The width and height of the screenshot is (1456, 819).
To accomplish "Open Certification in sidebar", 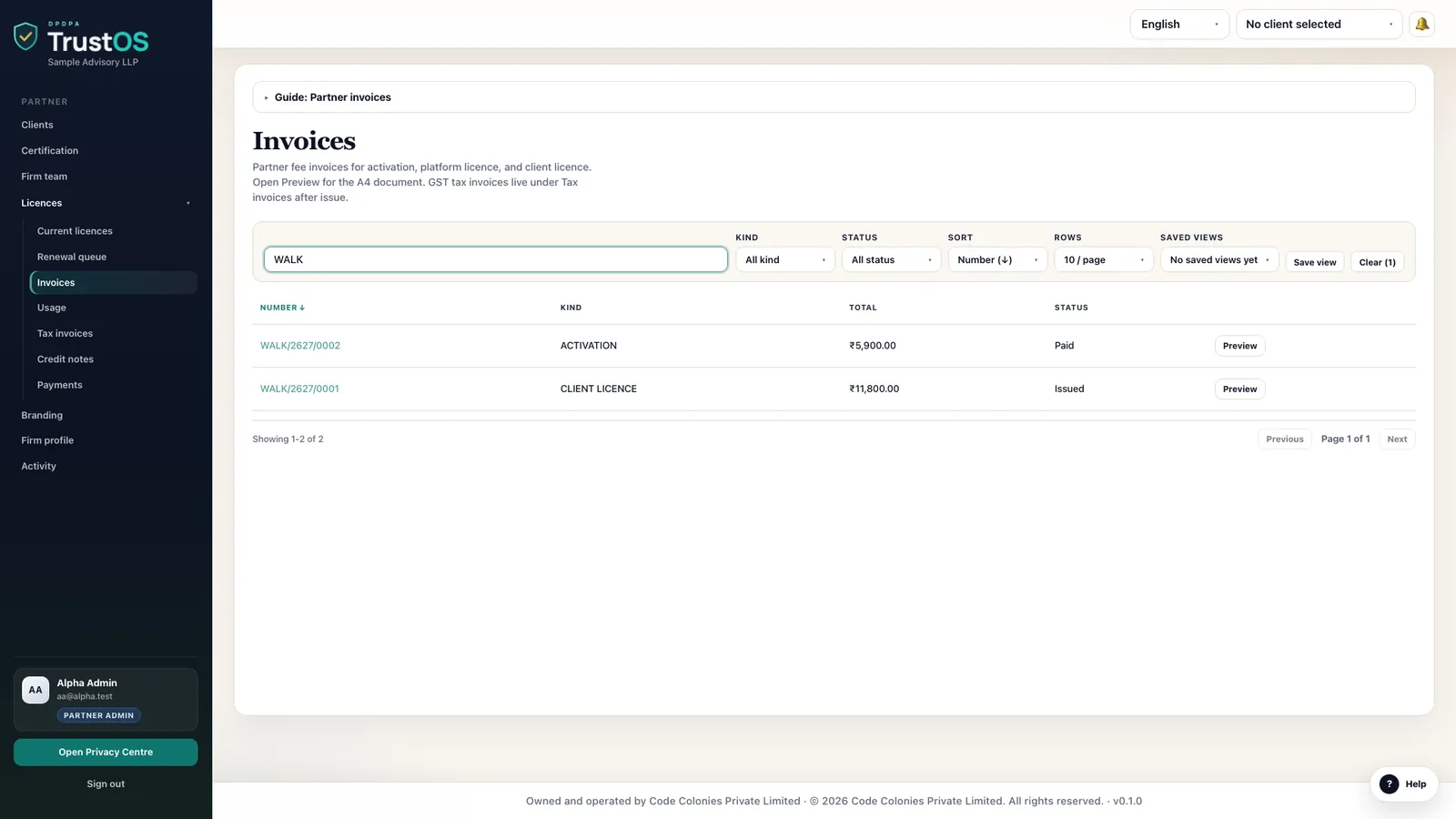I will click(50, 151).
